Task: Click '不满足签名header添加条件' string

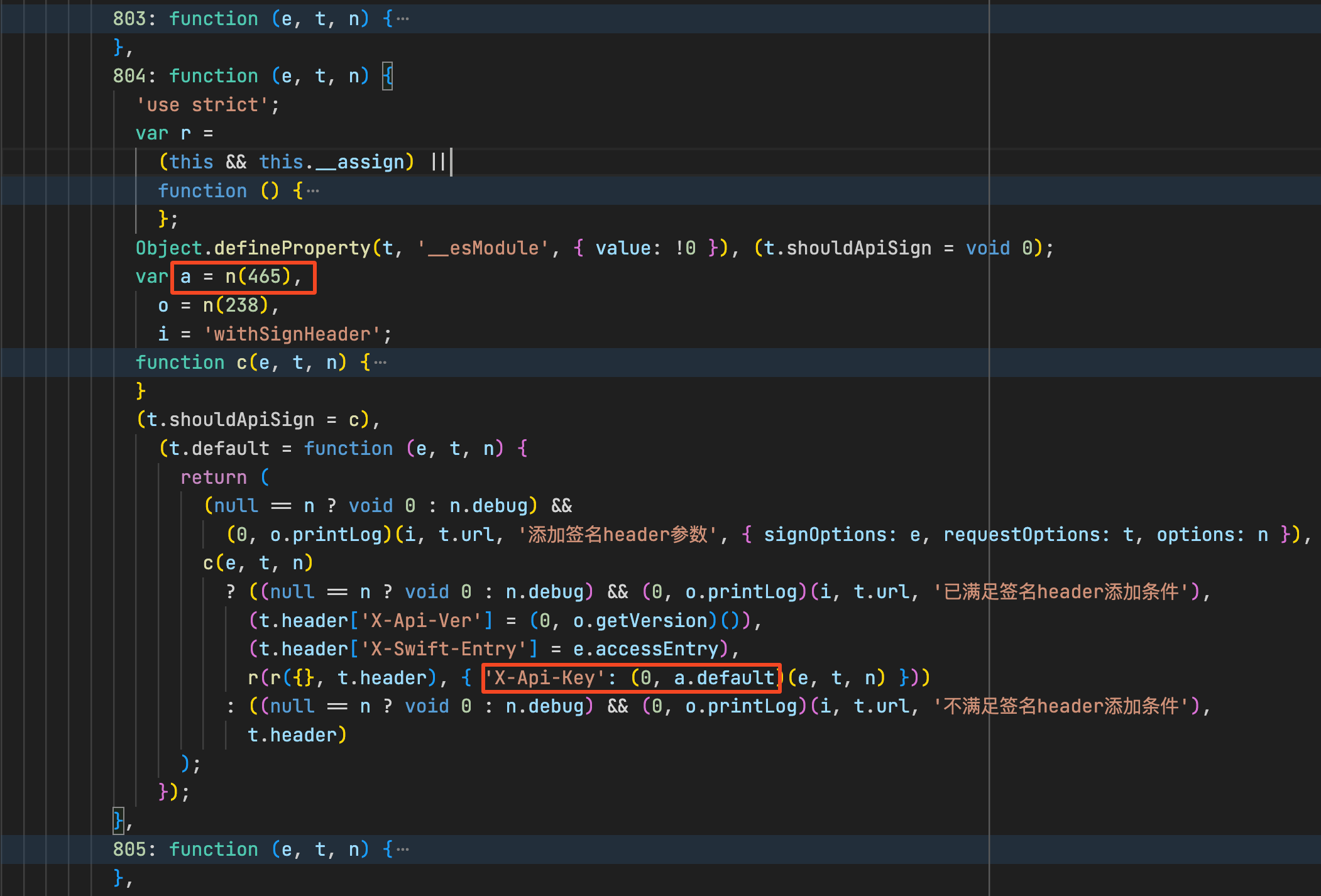Action: [x=1061, y=706]
